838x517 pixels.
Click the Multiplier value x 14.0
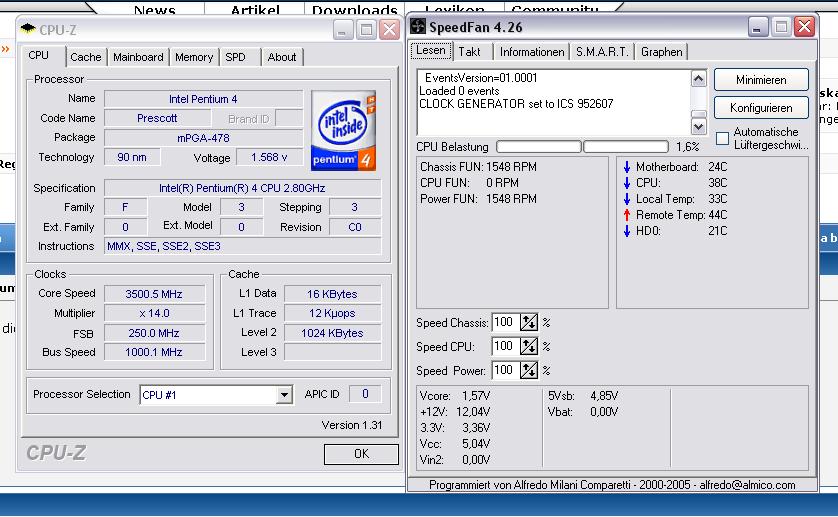[154, 313]
